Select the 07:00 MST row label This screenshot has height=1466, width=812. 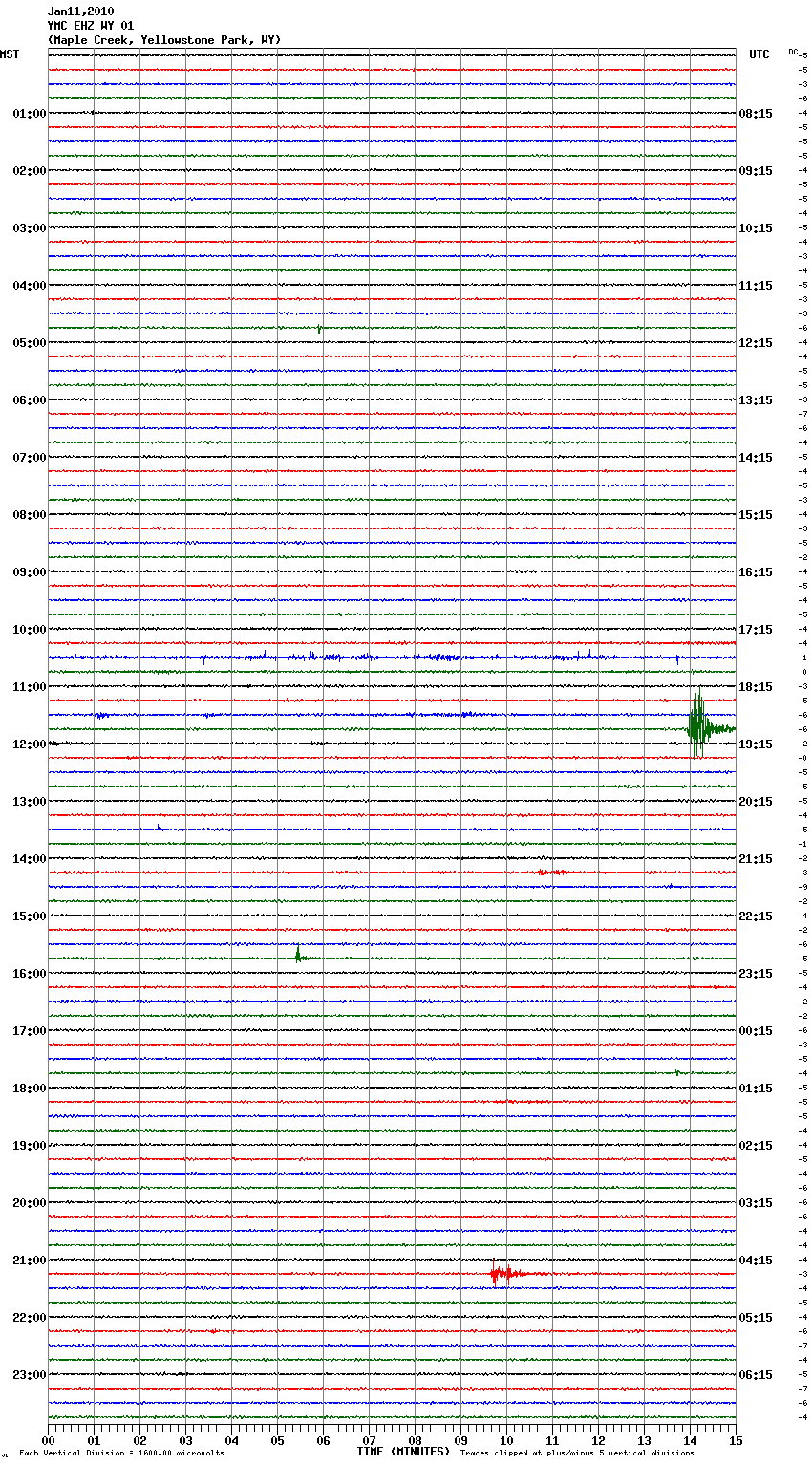point(30,458)
